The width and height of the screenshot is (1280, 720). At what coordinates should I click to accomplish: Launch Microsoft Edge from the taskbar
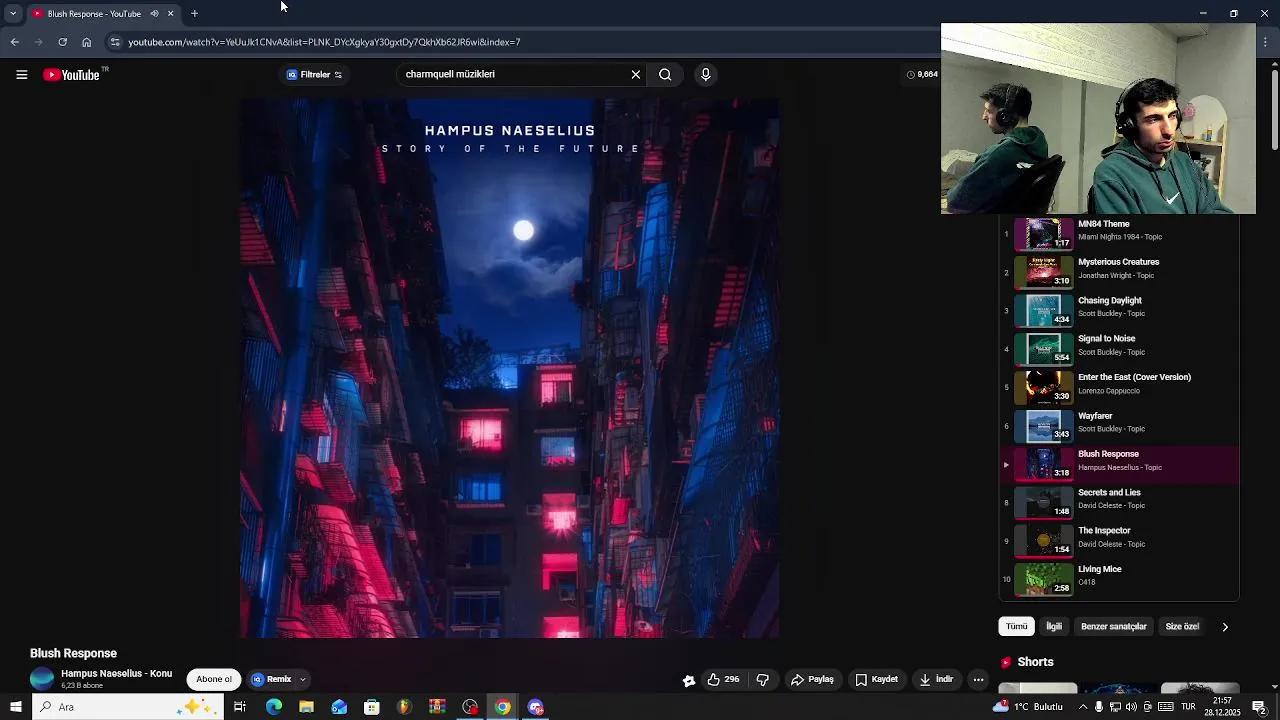[274, 707]
